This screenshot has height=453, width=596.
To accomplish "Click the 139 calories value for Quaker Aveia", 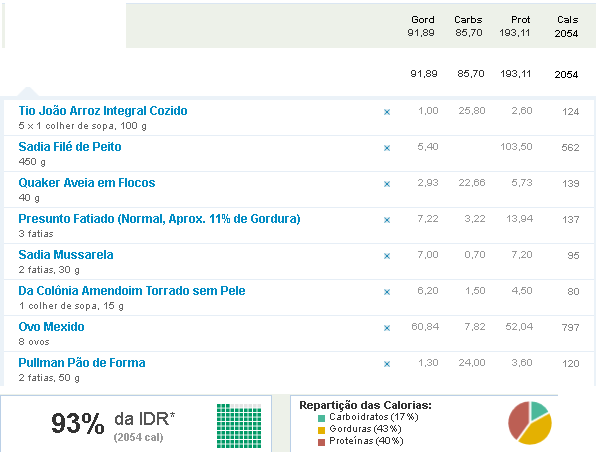I will pyautogui.click(x=571, y=184).
